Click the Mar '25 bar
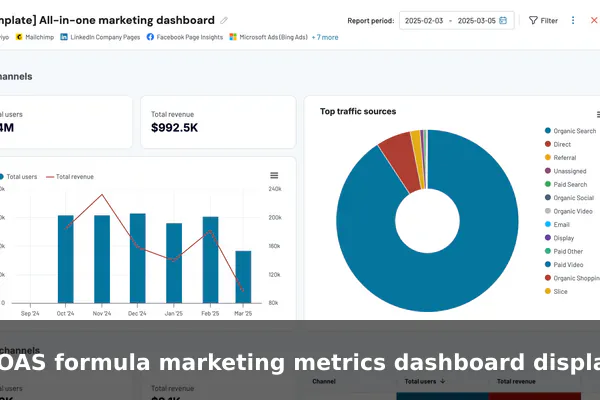This screenshot has height=400, width=600. point(243,277)
